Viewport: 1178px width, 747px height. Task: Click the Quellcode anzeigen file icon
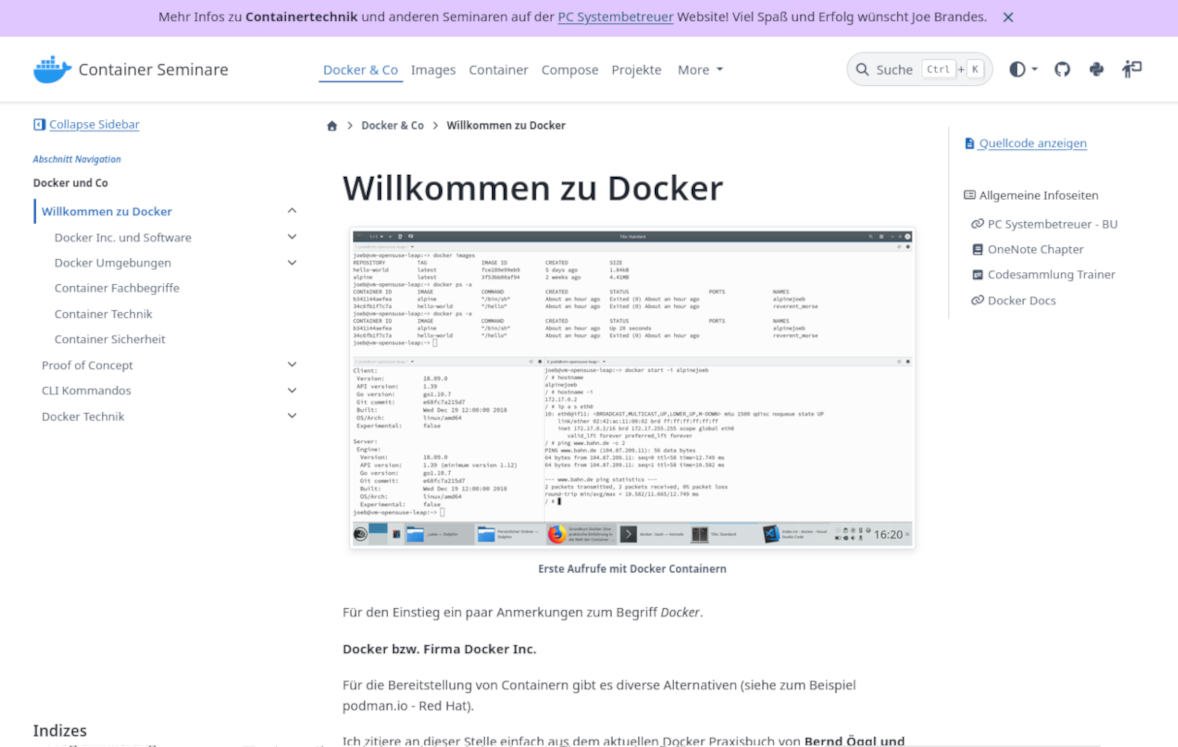click(x=969, y=143)
